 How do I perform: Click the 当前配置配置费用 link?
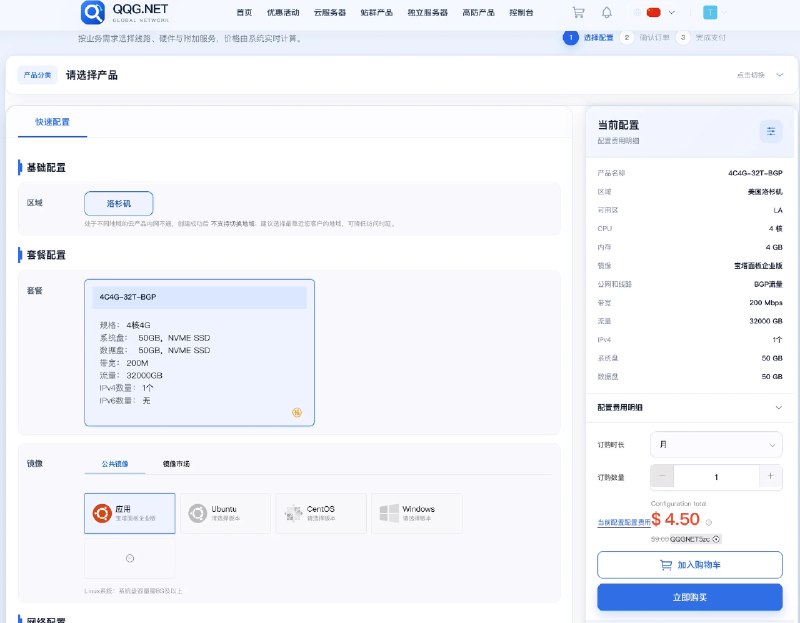[x=623, y=522]
